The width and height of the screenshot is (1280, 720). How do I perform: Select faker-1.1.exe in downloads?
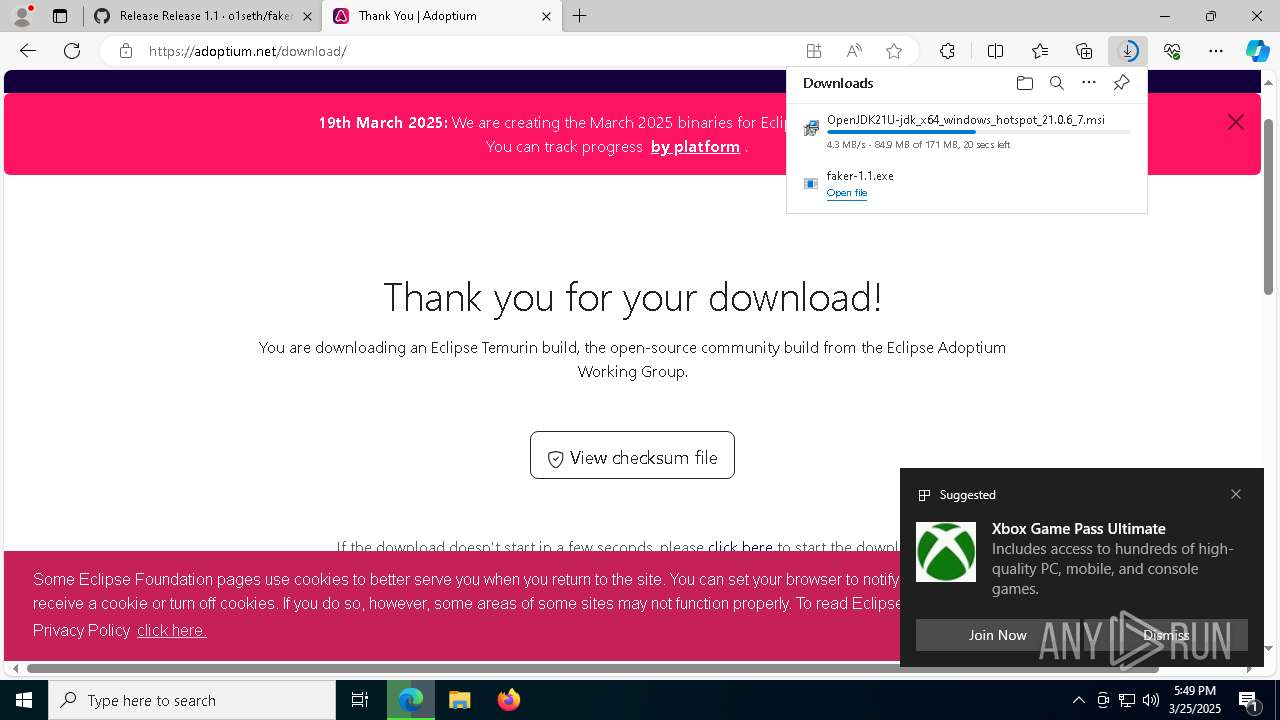(x=860, y=176)
